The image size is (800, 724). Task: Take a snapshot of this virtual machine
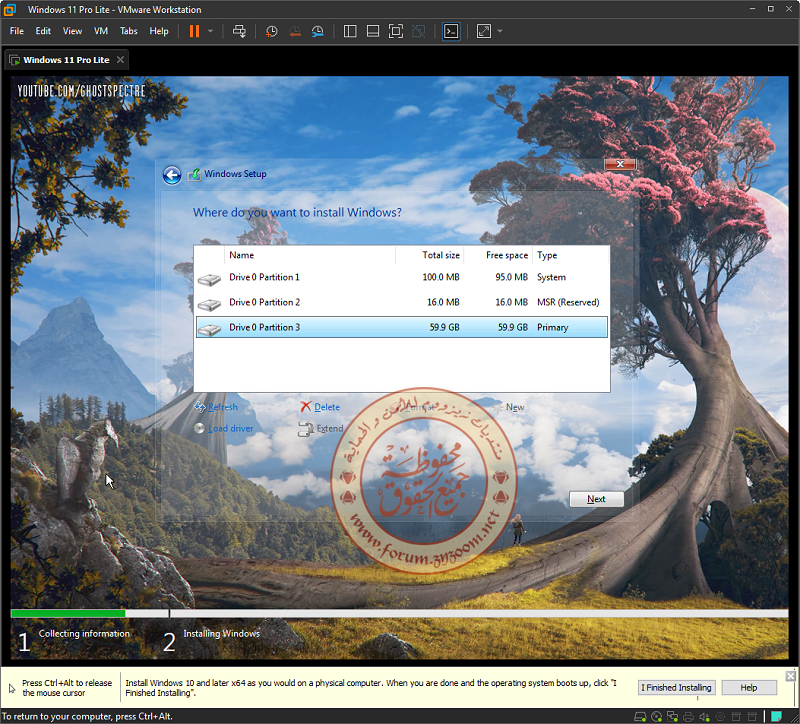pyautogui.click(x=271, y=31)
